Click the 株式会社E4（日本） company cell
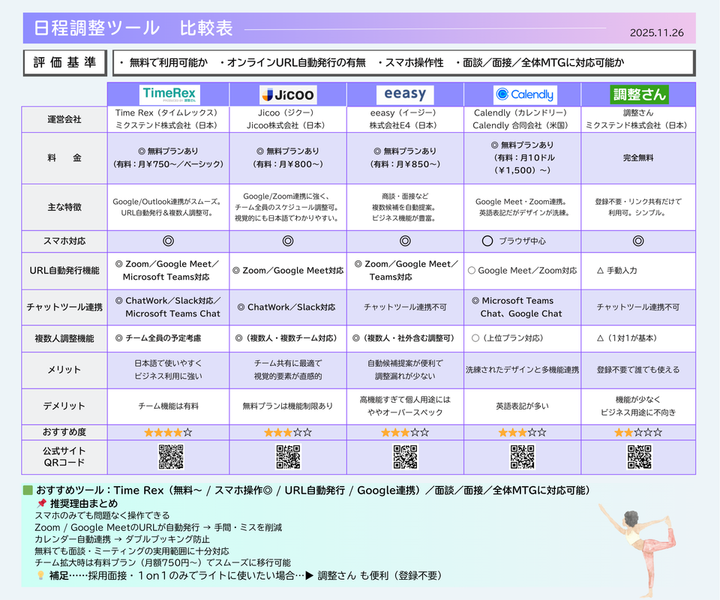720x600 pixels. [405, 119]
